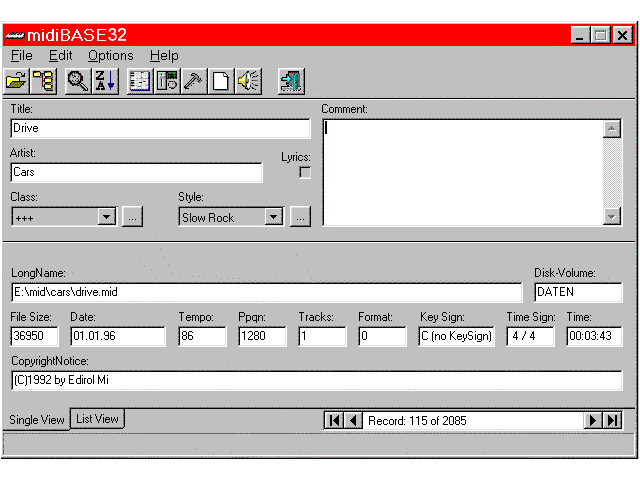Jump to the last record
Image resolution: width=640 pixels, height=480 pixels.
point(613,420)
